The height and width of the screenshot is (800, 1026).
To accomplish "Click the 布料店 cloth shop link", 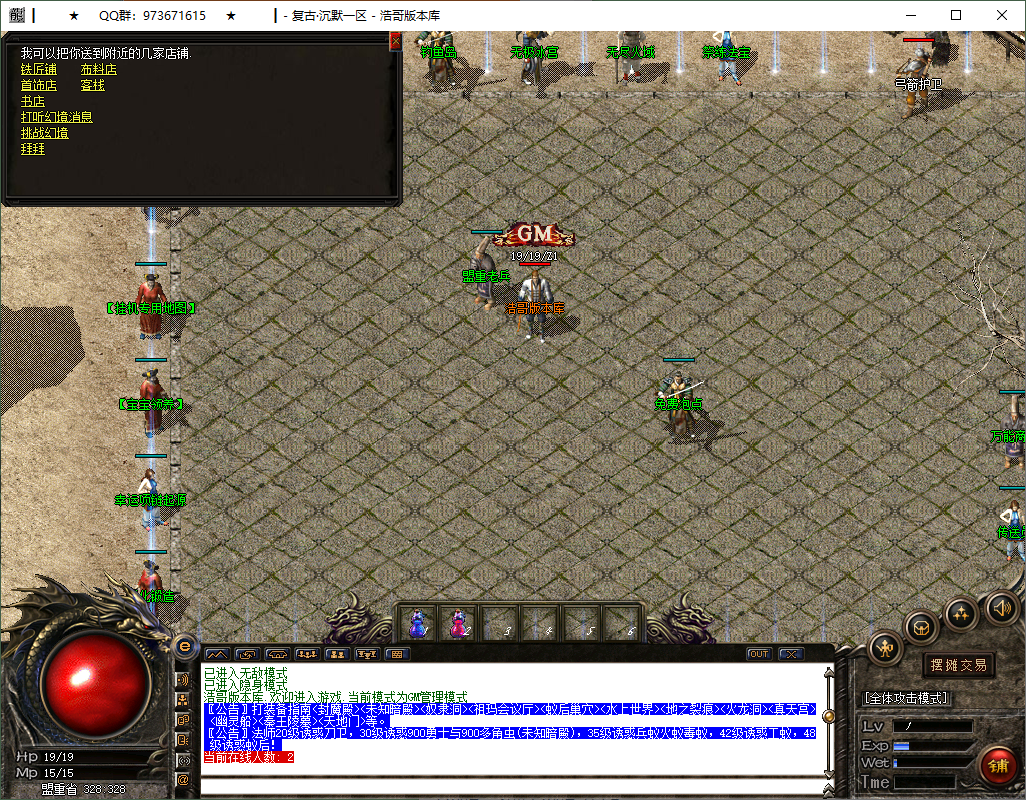I will tap(99, 69).
